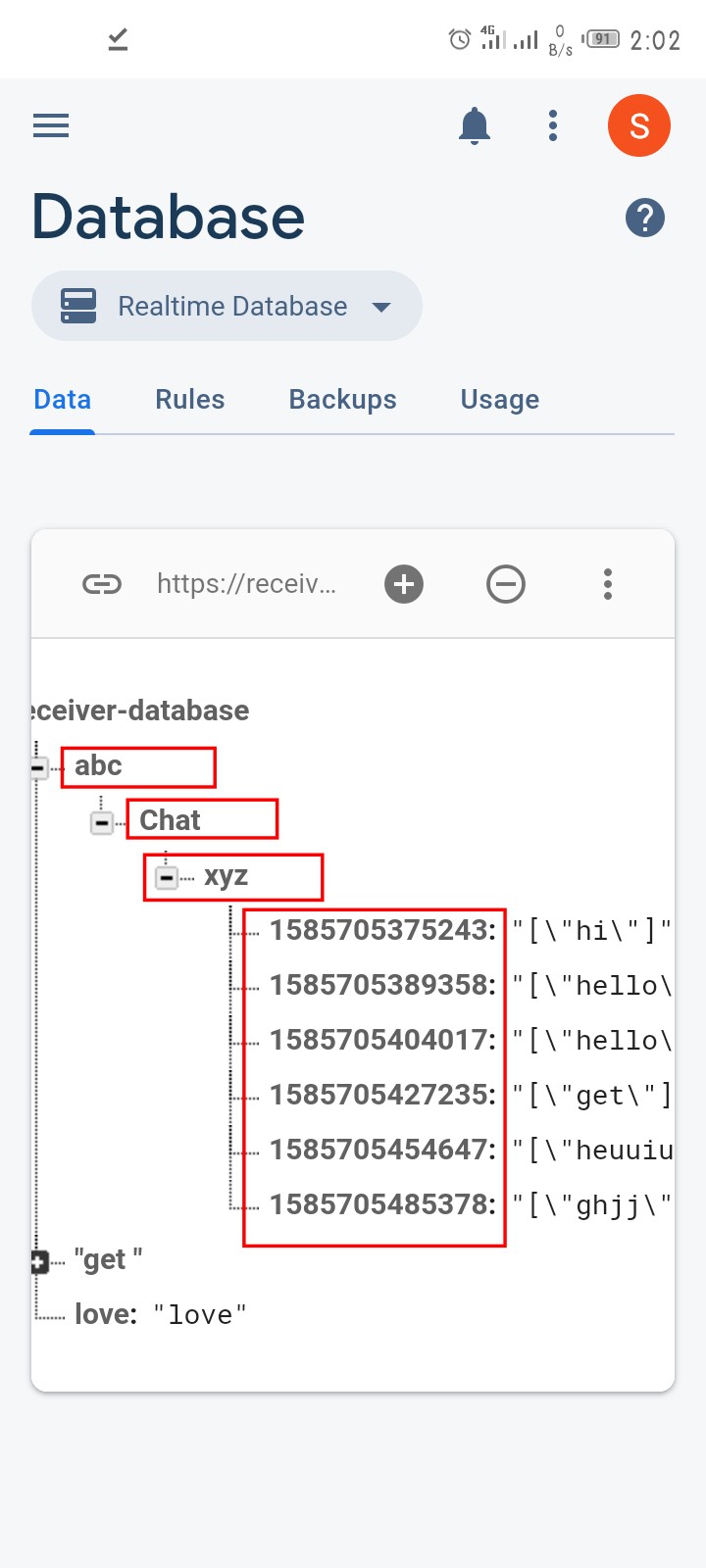The width and height of the screenshot is (706, 1568).
Task: Click the https://receiv... database URL
Action: click(247, 584)
